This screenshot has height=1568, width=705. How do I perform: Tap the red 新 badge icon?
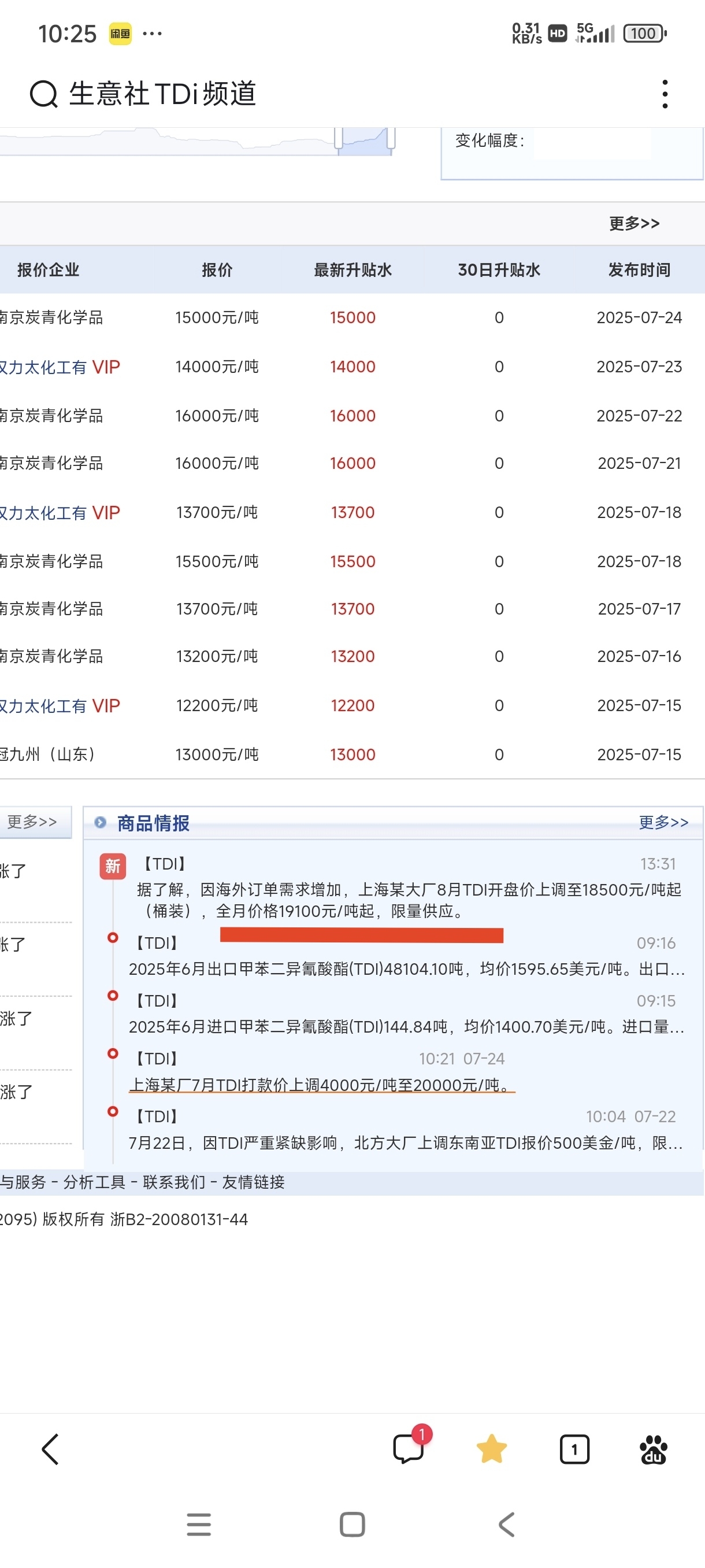(x=113, y=866)
